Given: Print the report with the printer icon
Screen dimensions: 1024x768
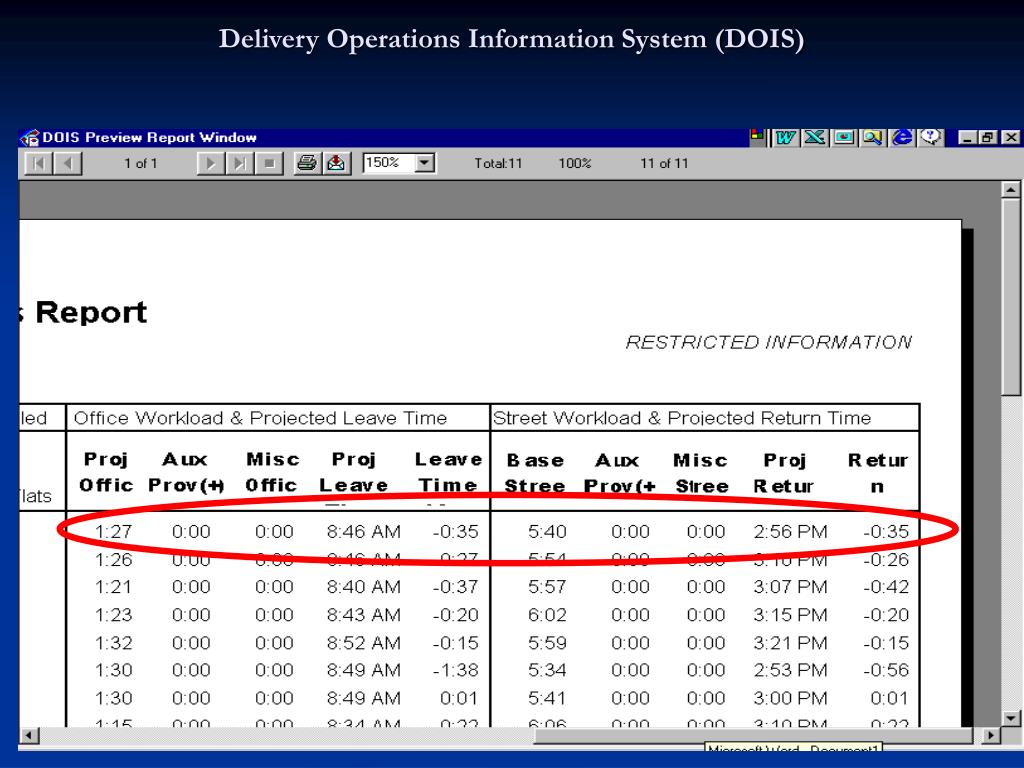Looking at the screenshot, I should 307,163.
